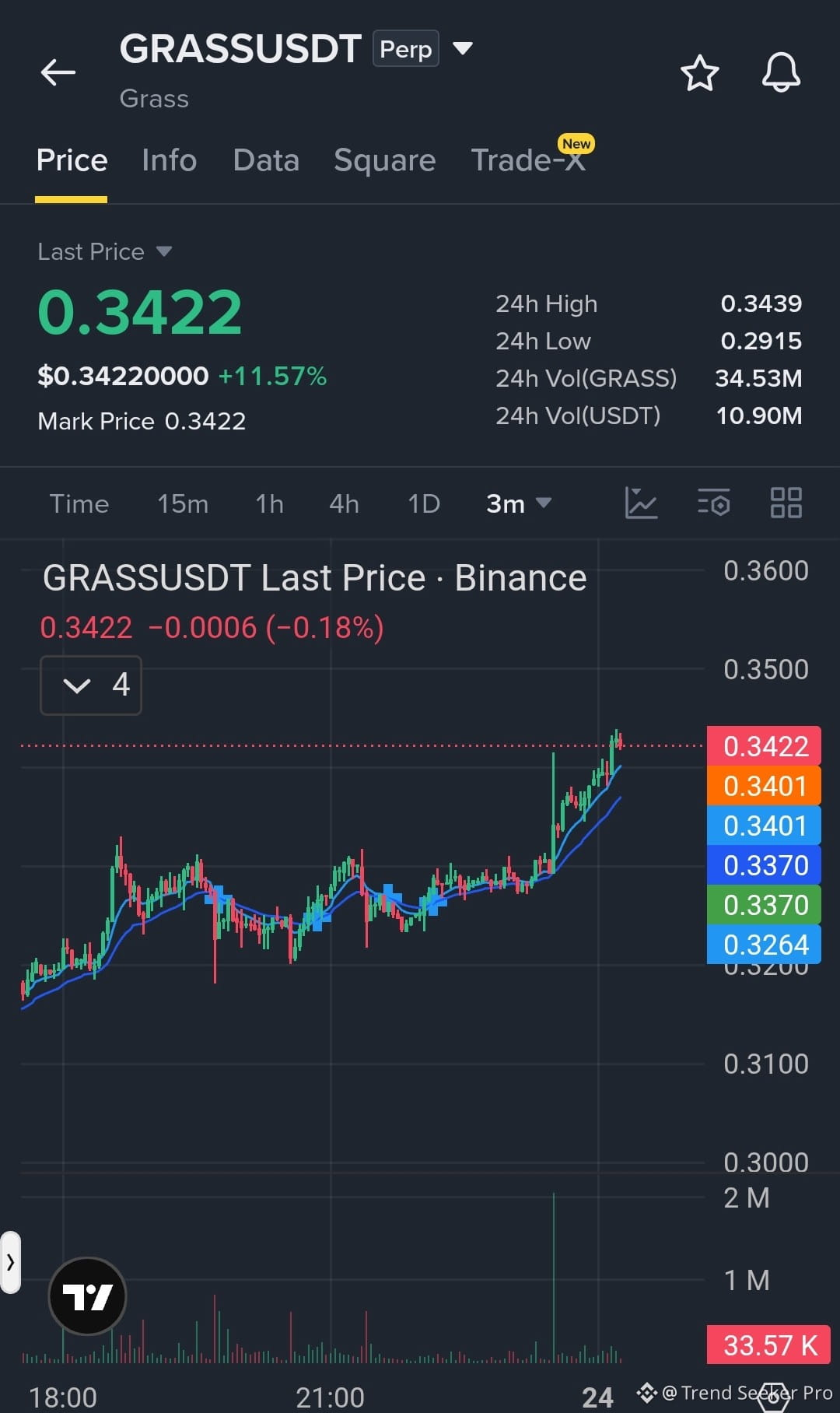Click the red 0.3422 price axis label
840x1413 pixels.
764,746
